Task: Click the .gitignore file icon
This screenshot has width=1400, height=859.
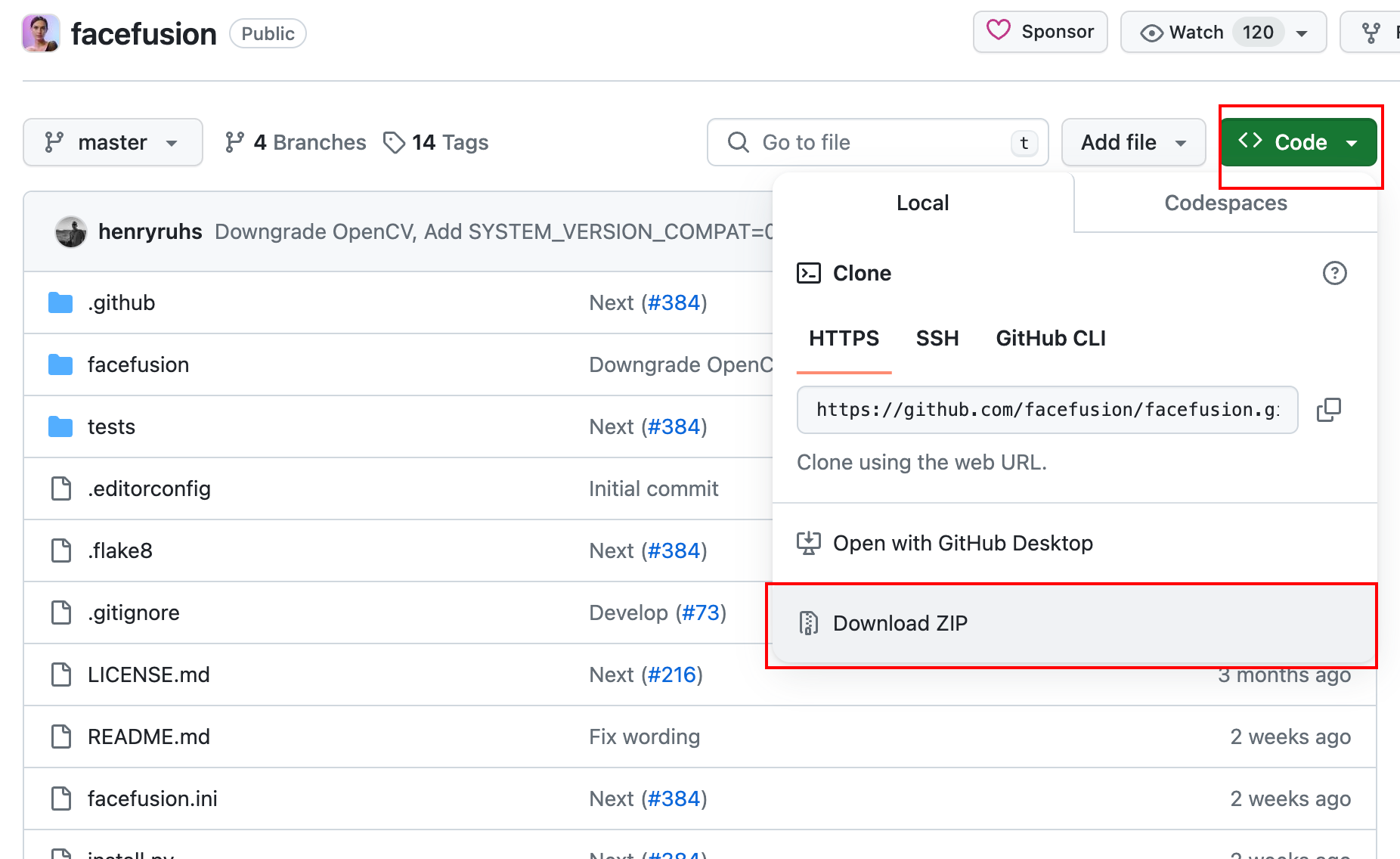Action: (60, 612)
